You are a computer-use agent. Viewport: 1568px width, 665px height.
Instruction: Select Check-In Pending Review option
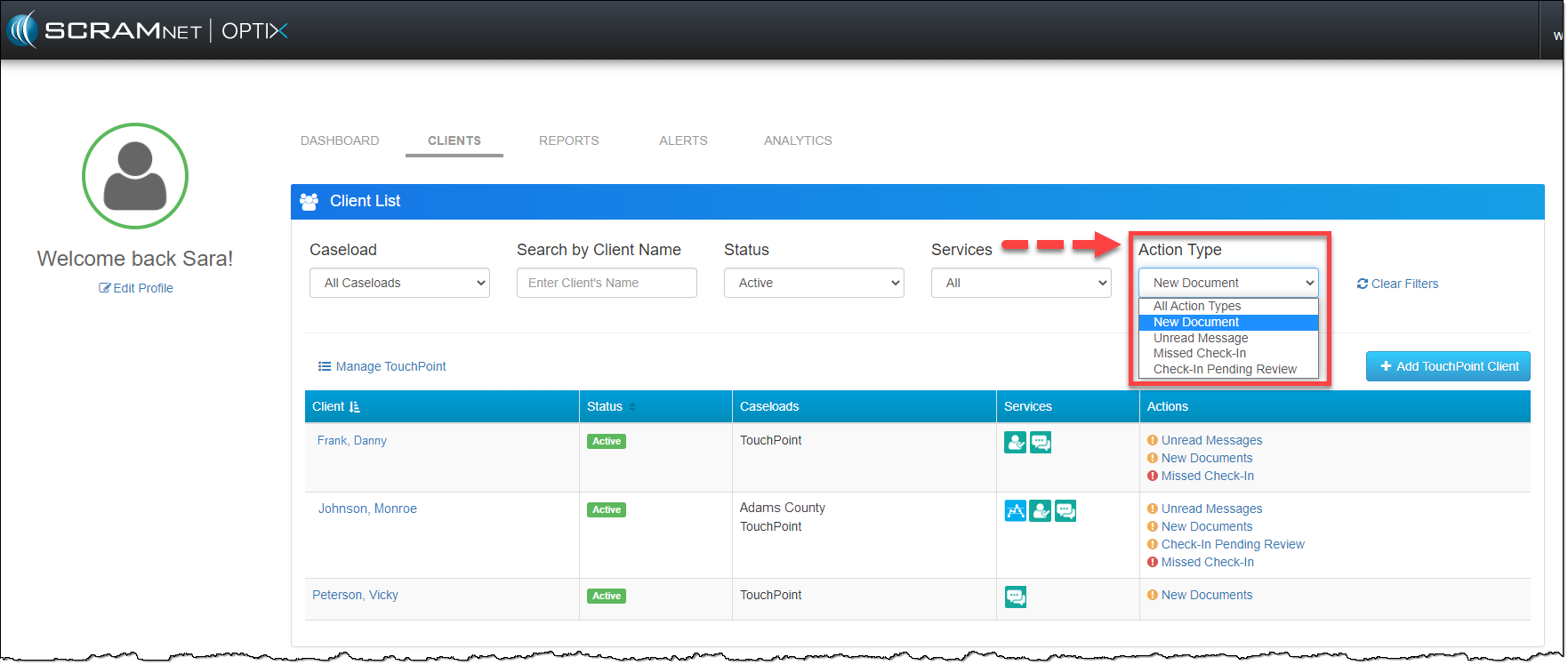pyautogui.click(x=1225, y=369)
